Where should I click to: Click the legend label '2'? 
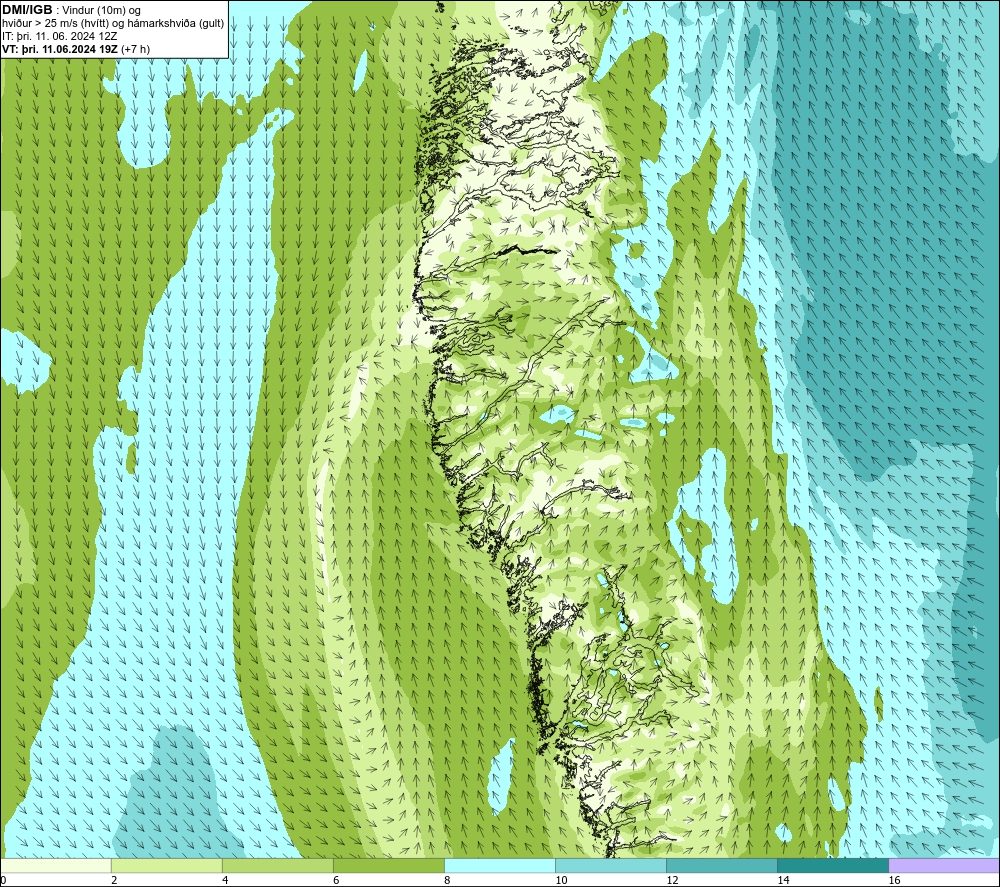click(x=114, y=881)
